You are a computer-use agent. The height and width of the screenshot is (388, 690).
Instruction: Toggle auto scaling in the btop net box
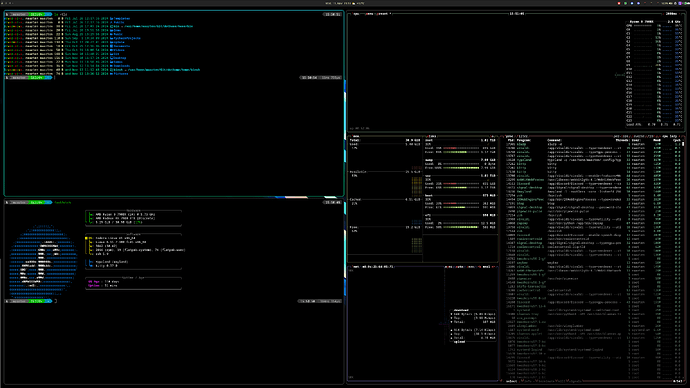[459, 267]
